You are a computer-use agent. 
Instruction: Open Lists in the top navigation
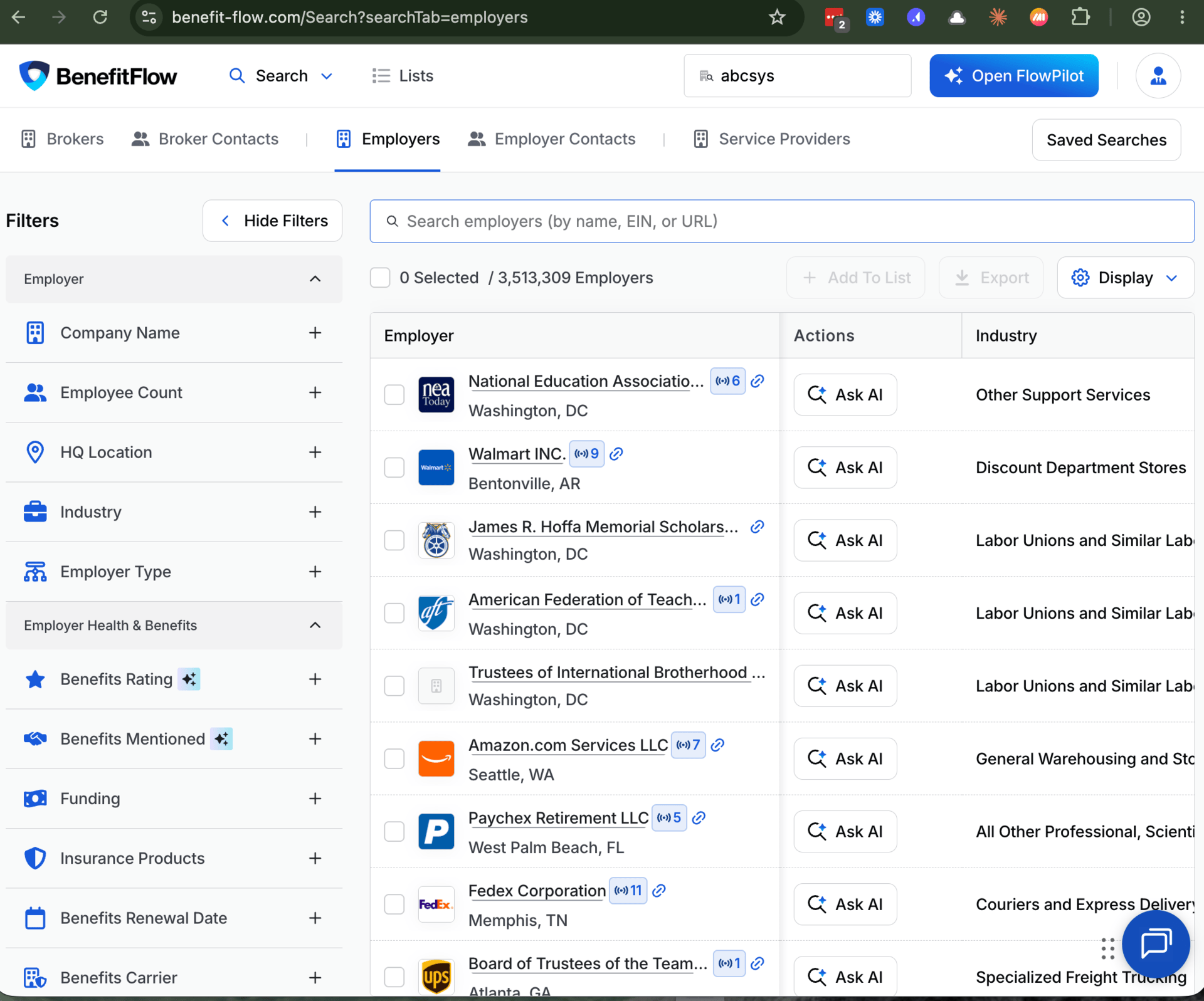[x=403, y=76]
